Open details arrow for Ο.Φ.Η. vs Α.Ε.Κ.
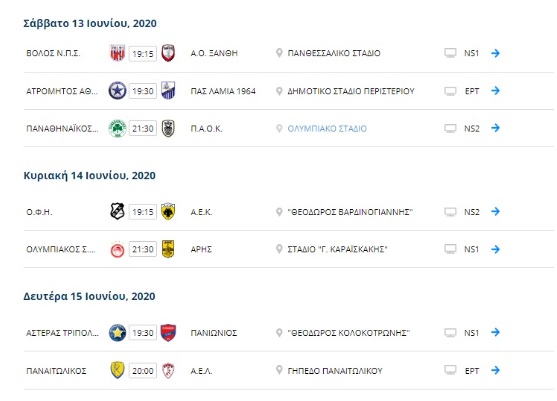 pyautogui.click(x=495, y=212)
